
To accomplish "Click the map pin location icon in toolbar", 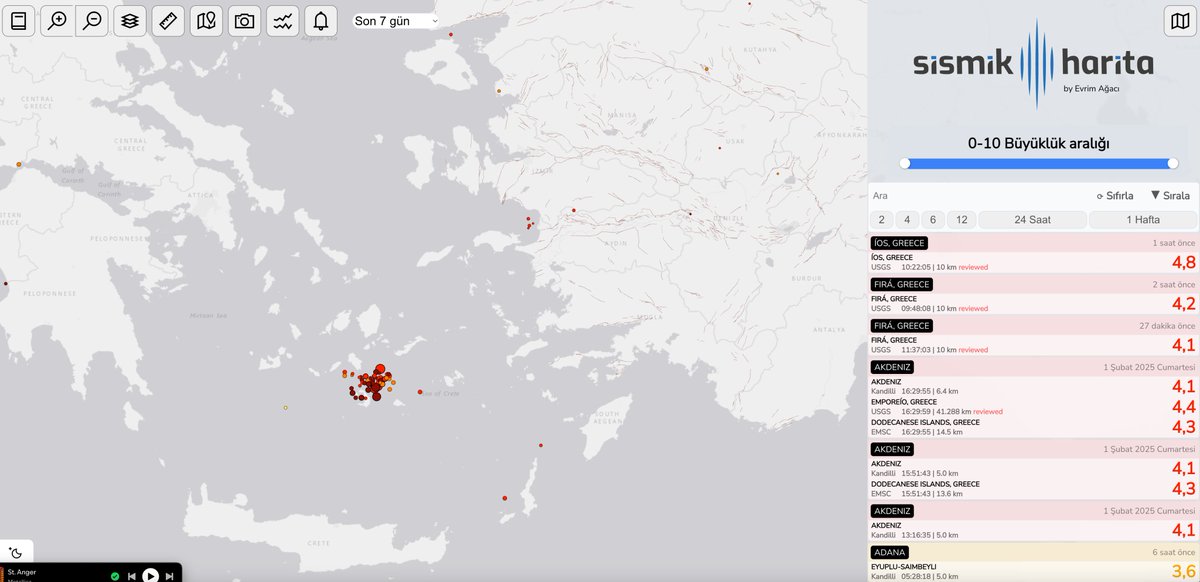I will pos(206,20).
